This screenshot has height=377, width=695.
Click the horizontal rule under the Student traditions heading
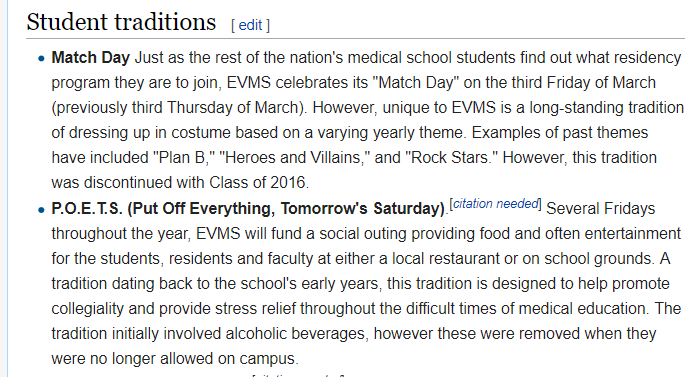[x=355, y=39]
